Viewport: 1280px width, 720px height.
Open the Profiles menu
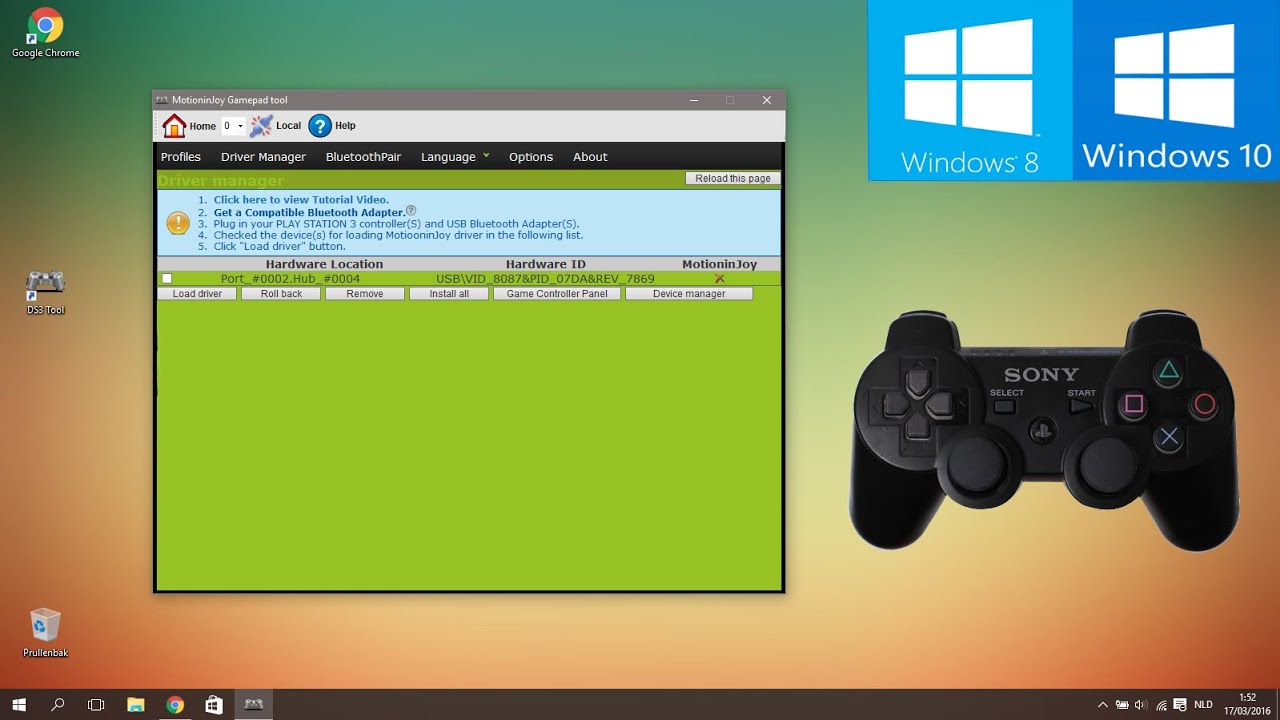181,157
